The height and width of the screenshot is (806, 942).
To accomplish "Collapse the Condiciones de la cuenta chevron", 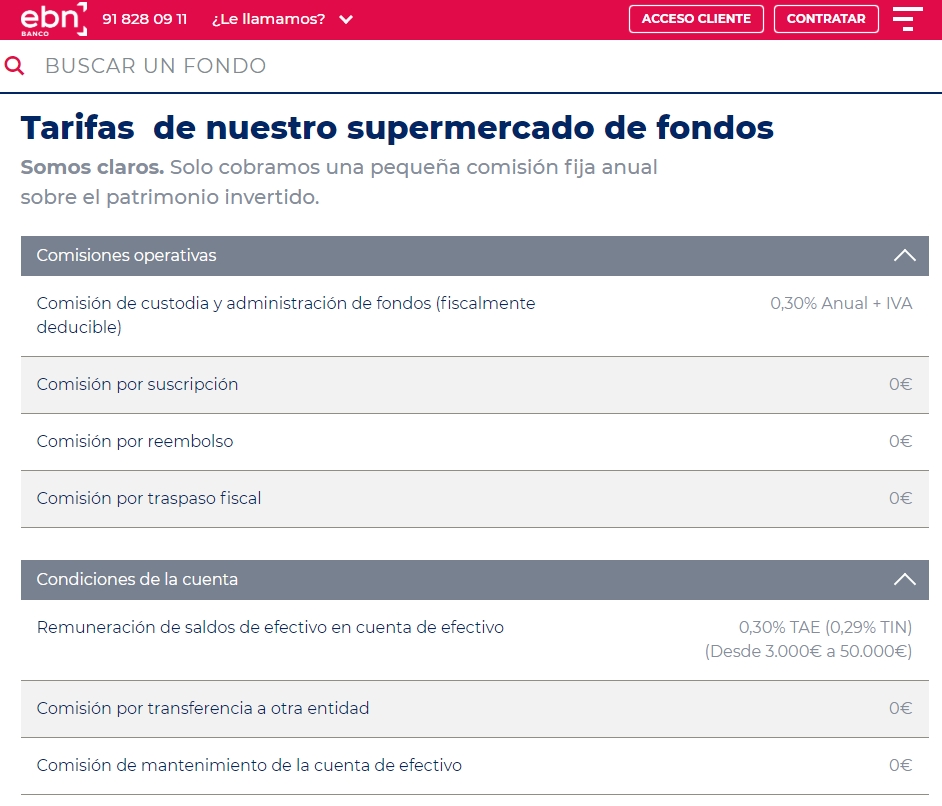I will pos(904,579).
